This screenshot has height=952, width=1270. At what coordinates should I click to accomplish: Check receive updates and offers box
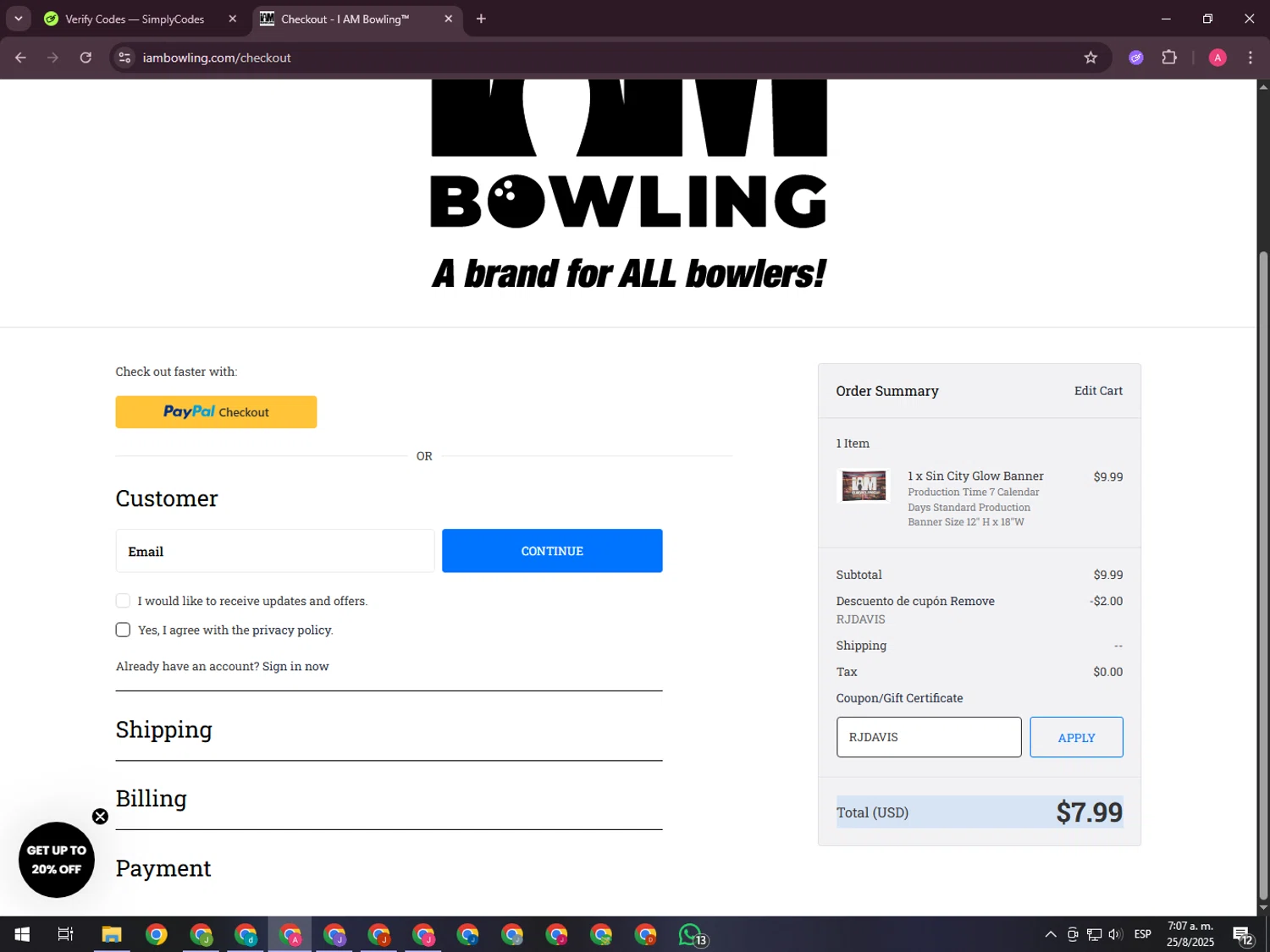point(123,601)
